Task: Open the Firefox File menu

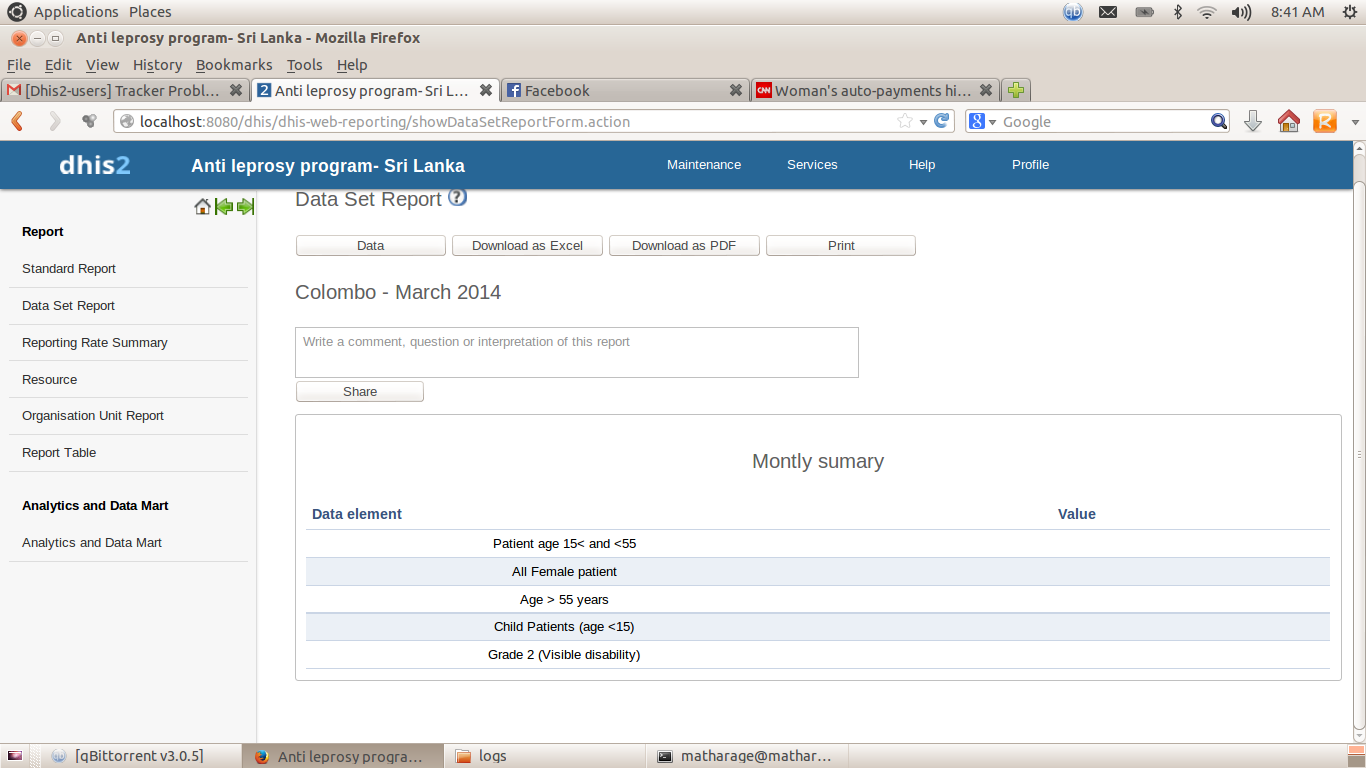Action: [19, 65]
